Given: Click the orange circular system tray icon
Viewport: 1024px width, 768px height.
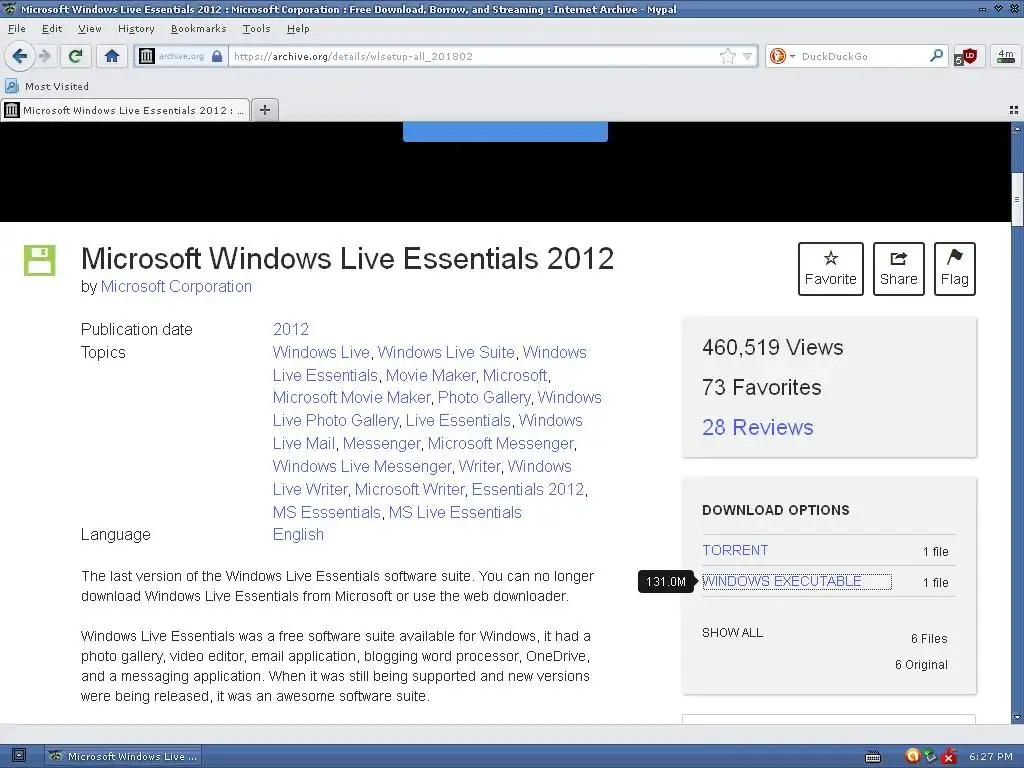Looking at the screenshot, I should click(x=912, y=756).
